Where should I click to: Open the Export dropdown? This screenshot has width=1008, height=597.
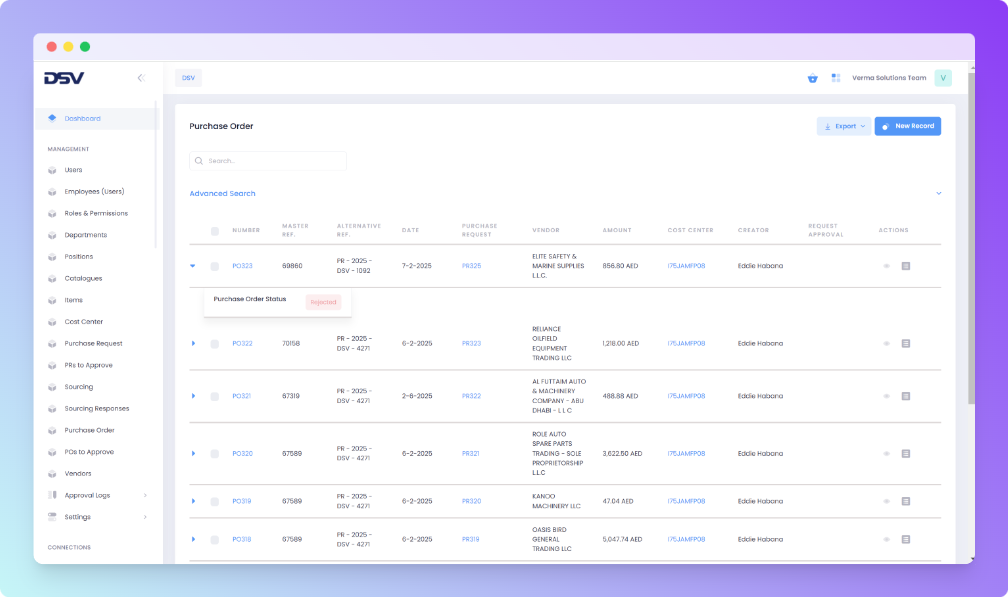point(843,126)
